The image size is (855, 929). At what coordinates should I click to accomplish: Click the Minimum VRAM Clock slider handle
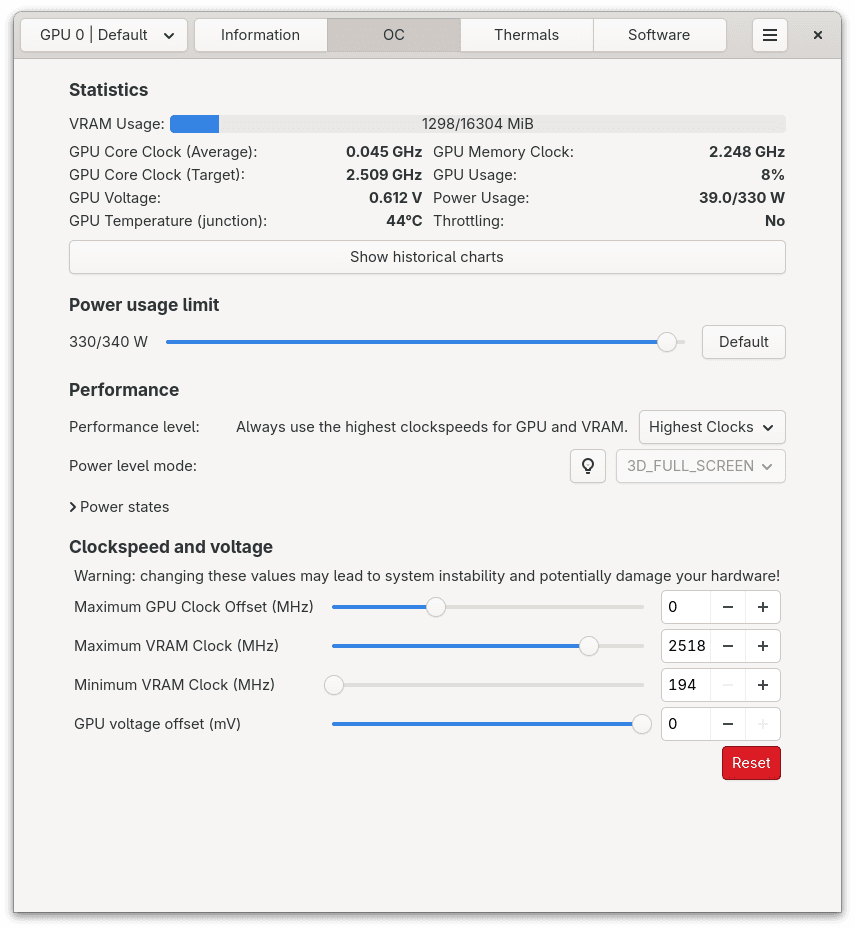click(x=334, y=685)
